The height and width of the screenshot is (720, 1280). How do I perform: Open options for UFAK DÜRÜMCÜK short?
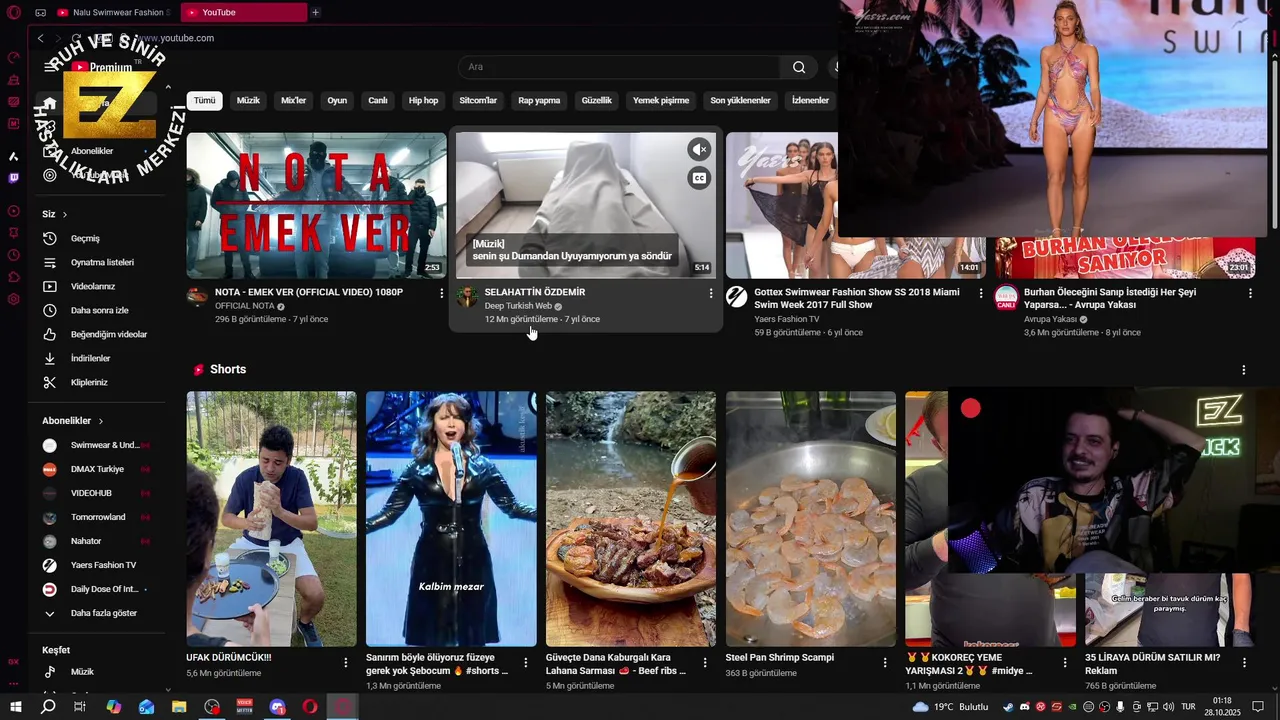tap(346, 663)
